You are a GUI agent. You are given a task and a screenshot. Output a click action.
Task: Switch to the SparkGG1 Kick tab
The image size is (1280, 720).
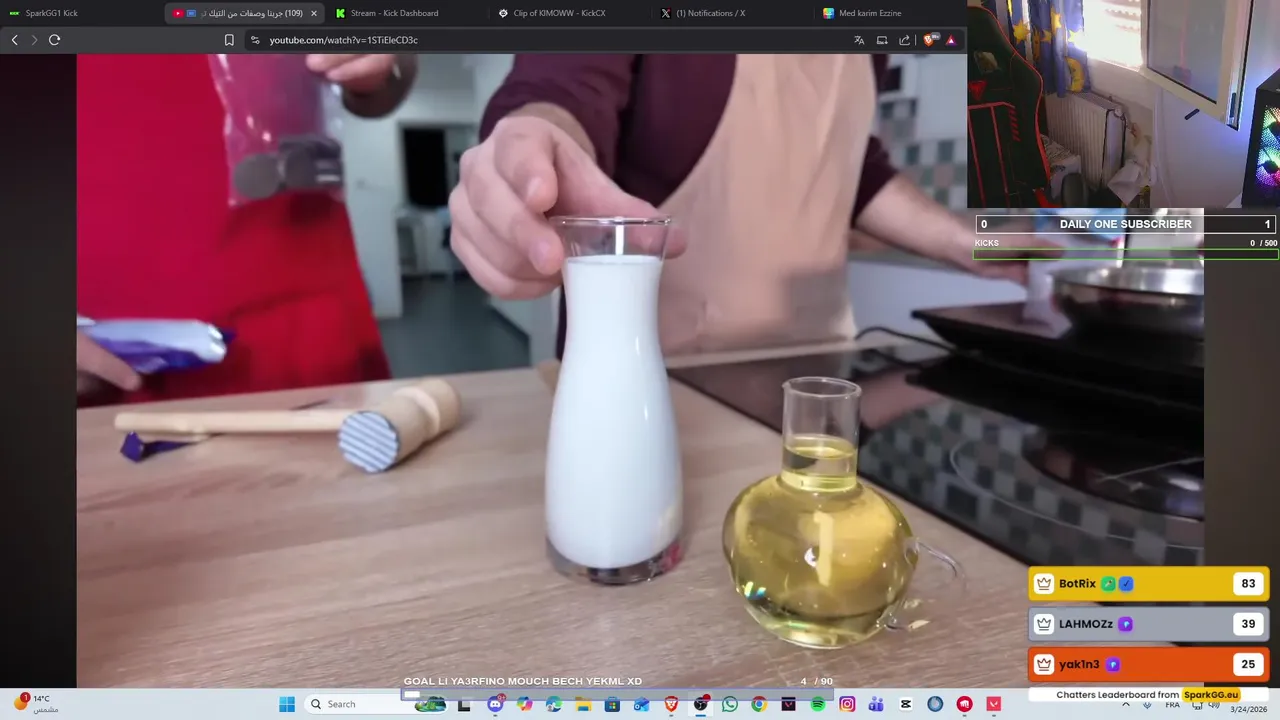pyautogui.click(x=80, y=13)
